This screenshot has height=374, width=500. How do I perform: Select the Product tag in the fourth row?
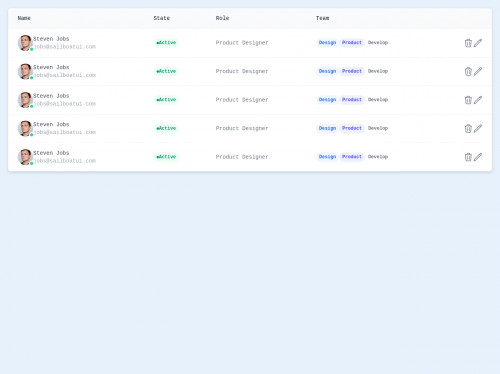(352, 128)
